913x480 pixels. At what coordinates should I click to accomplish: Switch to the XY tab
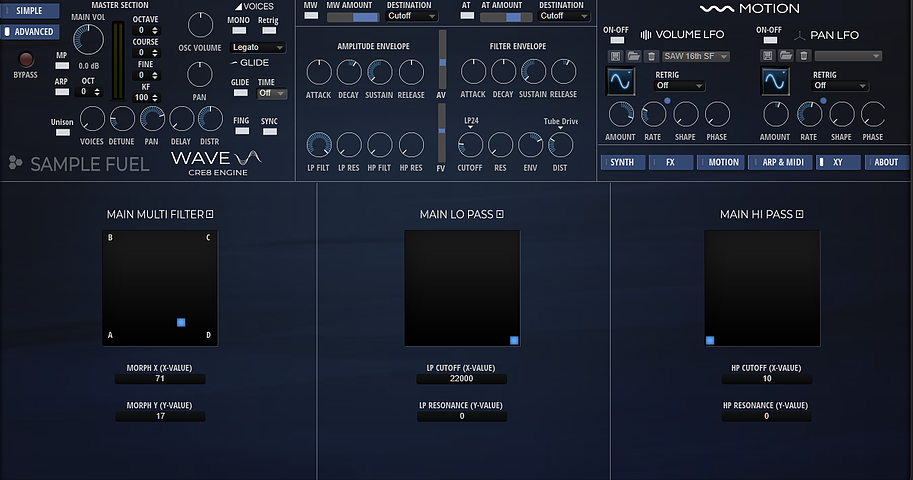[x=838, y=163]
